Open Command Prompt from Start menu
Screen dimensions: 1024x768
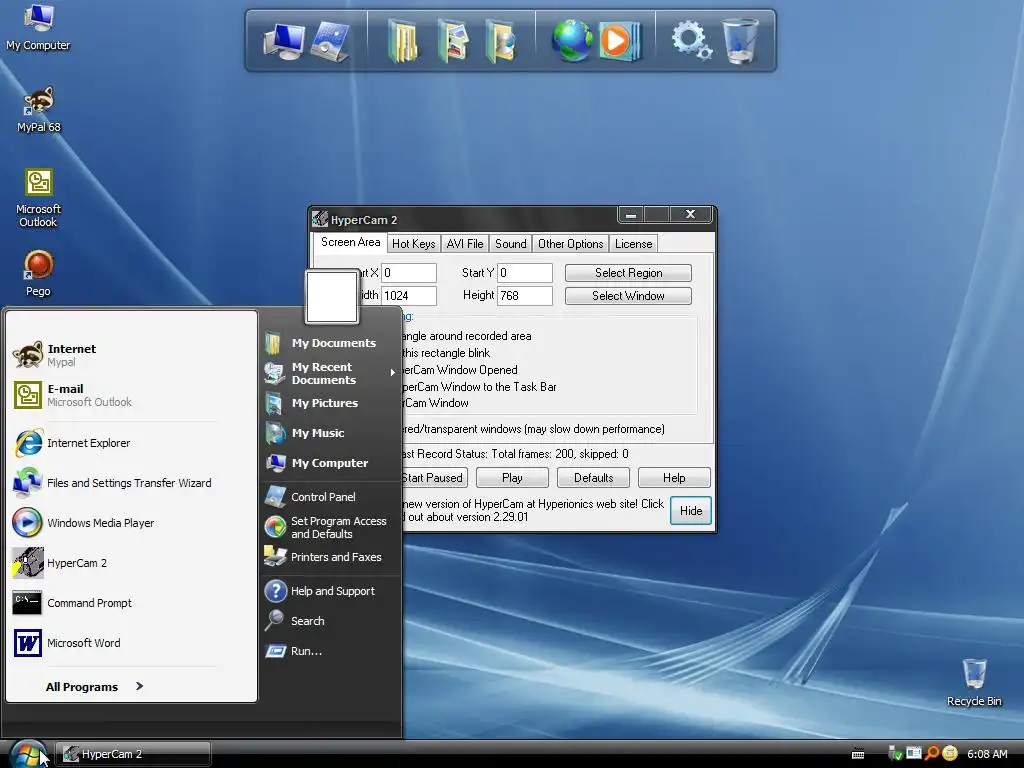point(131,603)
